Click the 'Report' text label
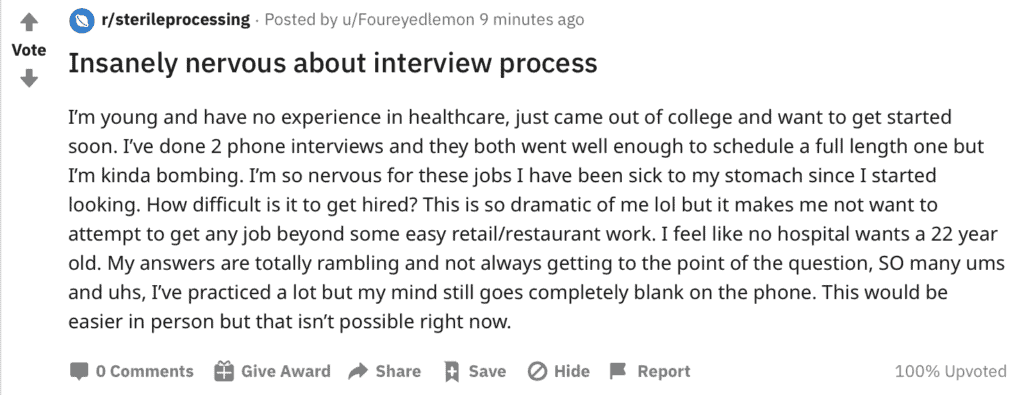Viewport: 1024px width, 395px height. pyautogui.click(x=664, y=371)
